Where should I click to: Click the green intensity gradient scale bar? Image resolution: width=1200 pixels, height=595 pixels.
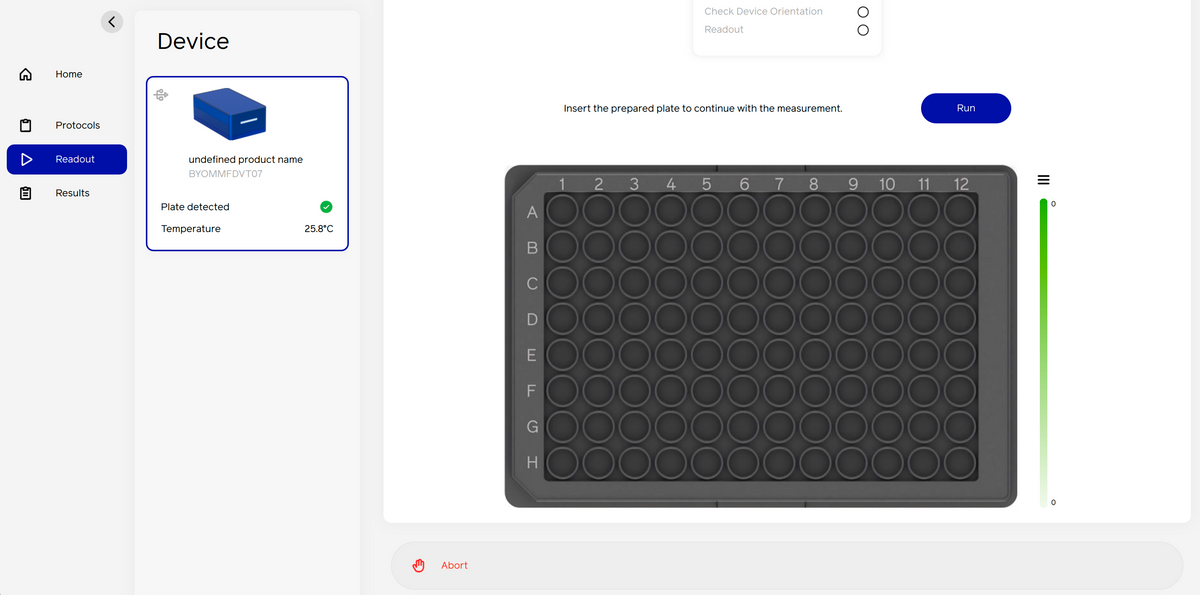(x=1043, y=353)
